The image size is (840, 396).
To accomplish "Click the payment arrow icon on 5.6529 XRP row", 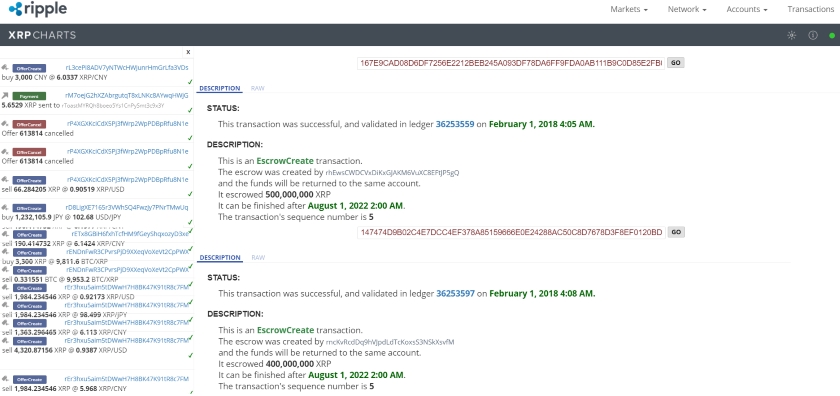I will pos(5,95).
